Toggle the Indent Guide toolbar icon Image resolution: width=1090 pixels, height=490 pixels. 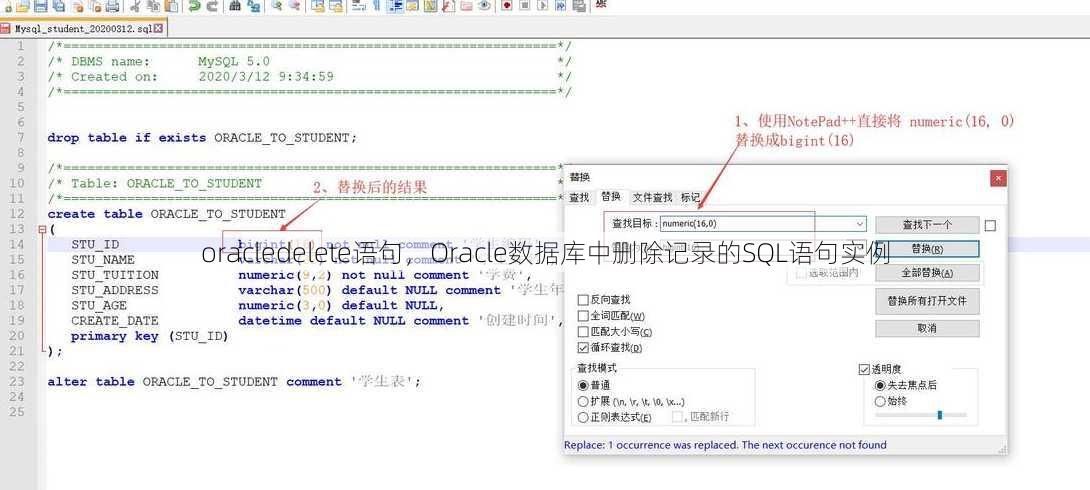tap(396, 6)
